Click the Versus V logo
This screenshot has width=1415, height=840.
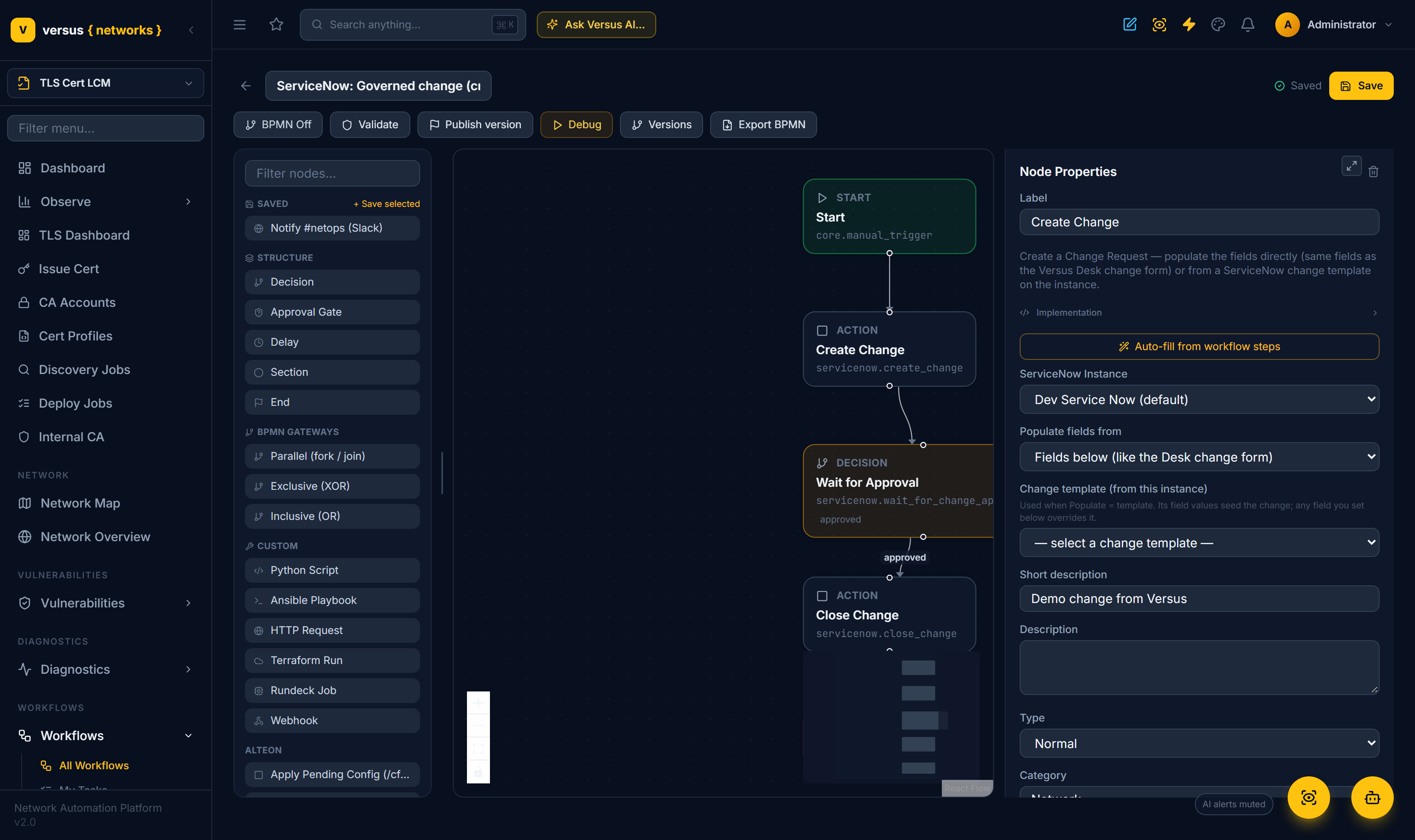click(23, 30)
